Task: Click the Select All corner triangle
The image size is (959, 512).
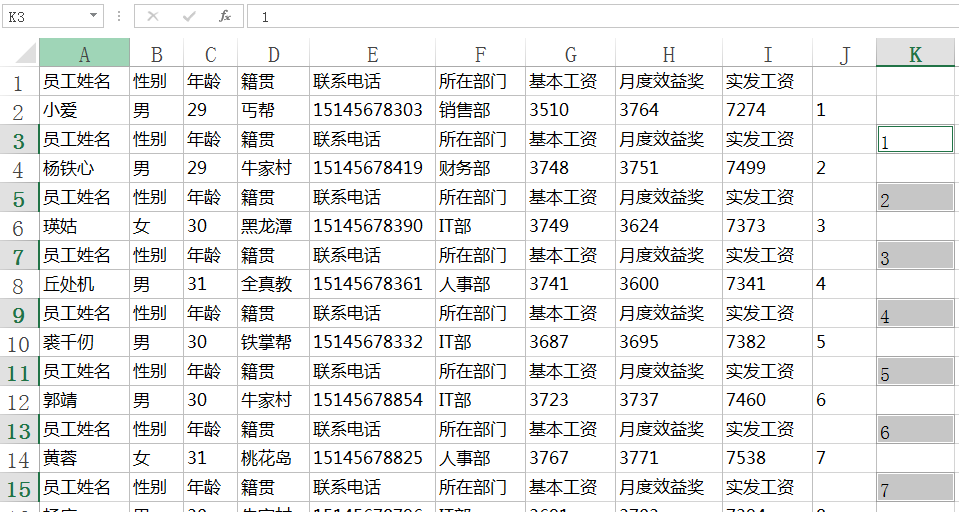Action: 26,53
